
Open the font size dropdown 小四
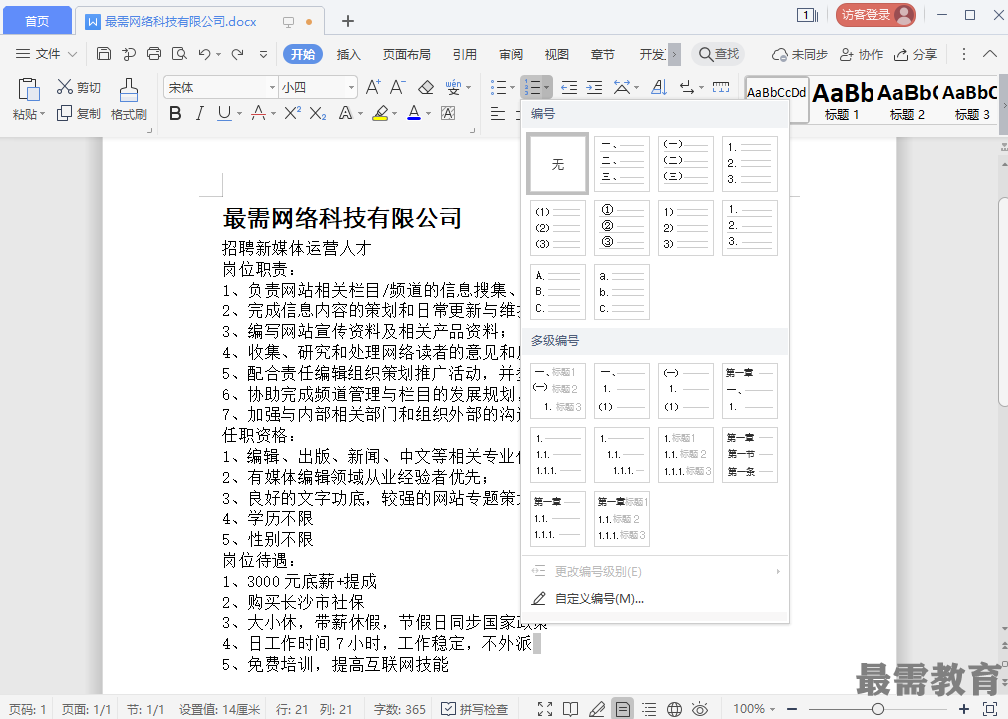(x=318, y=87)
